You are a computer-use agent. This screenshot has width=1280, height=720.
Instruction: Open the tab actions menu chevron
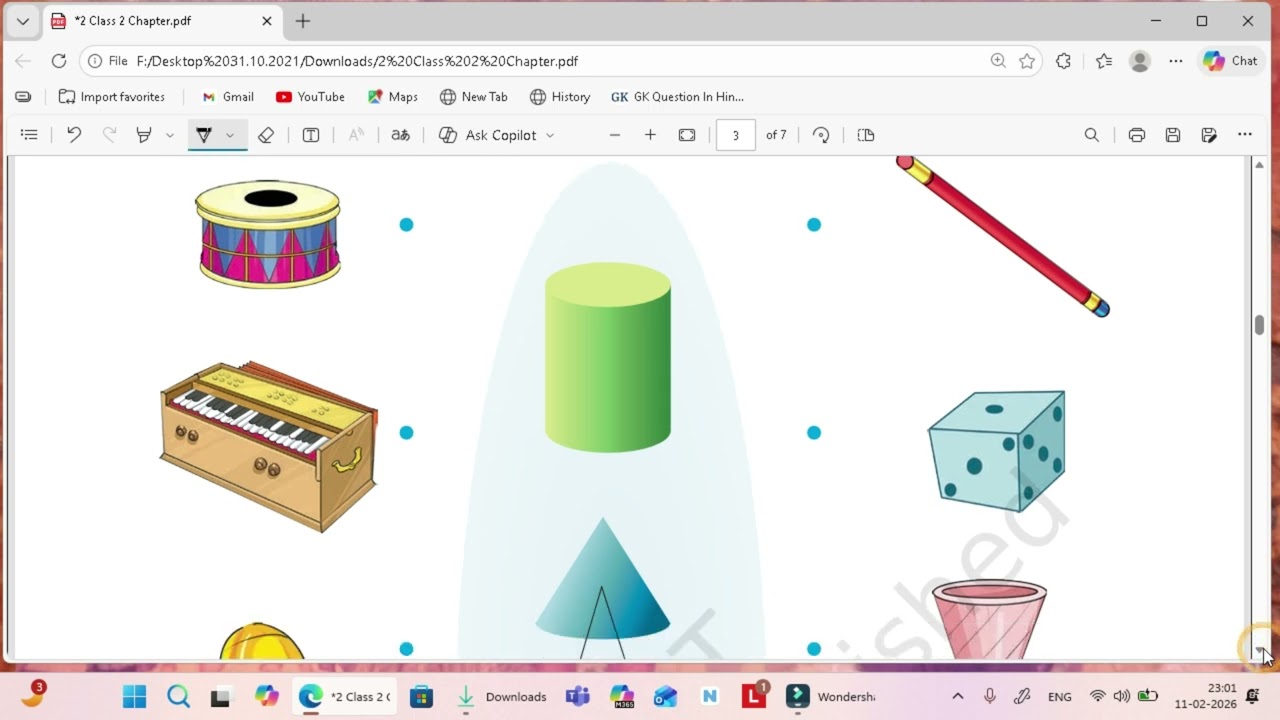22,21
